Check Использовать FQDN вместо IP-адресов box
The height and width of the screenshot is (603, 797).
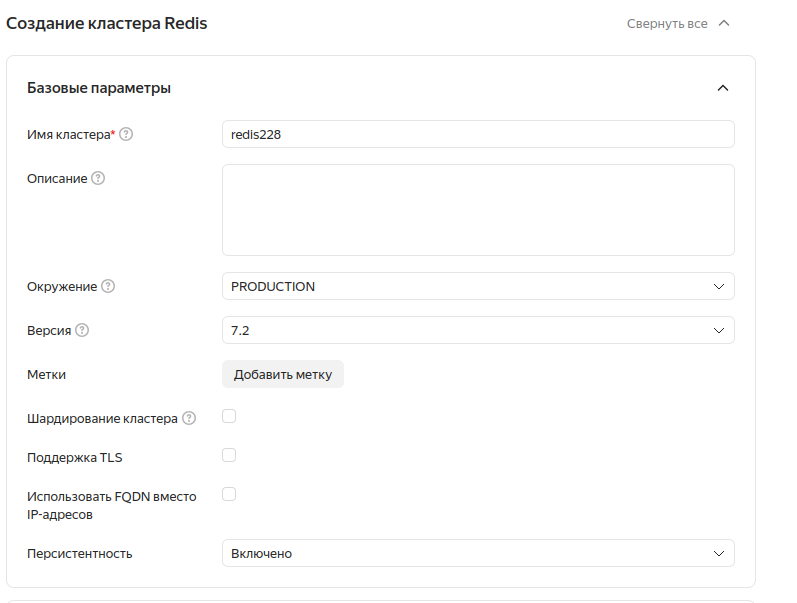(229, 494)
